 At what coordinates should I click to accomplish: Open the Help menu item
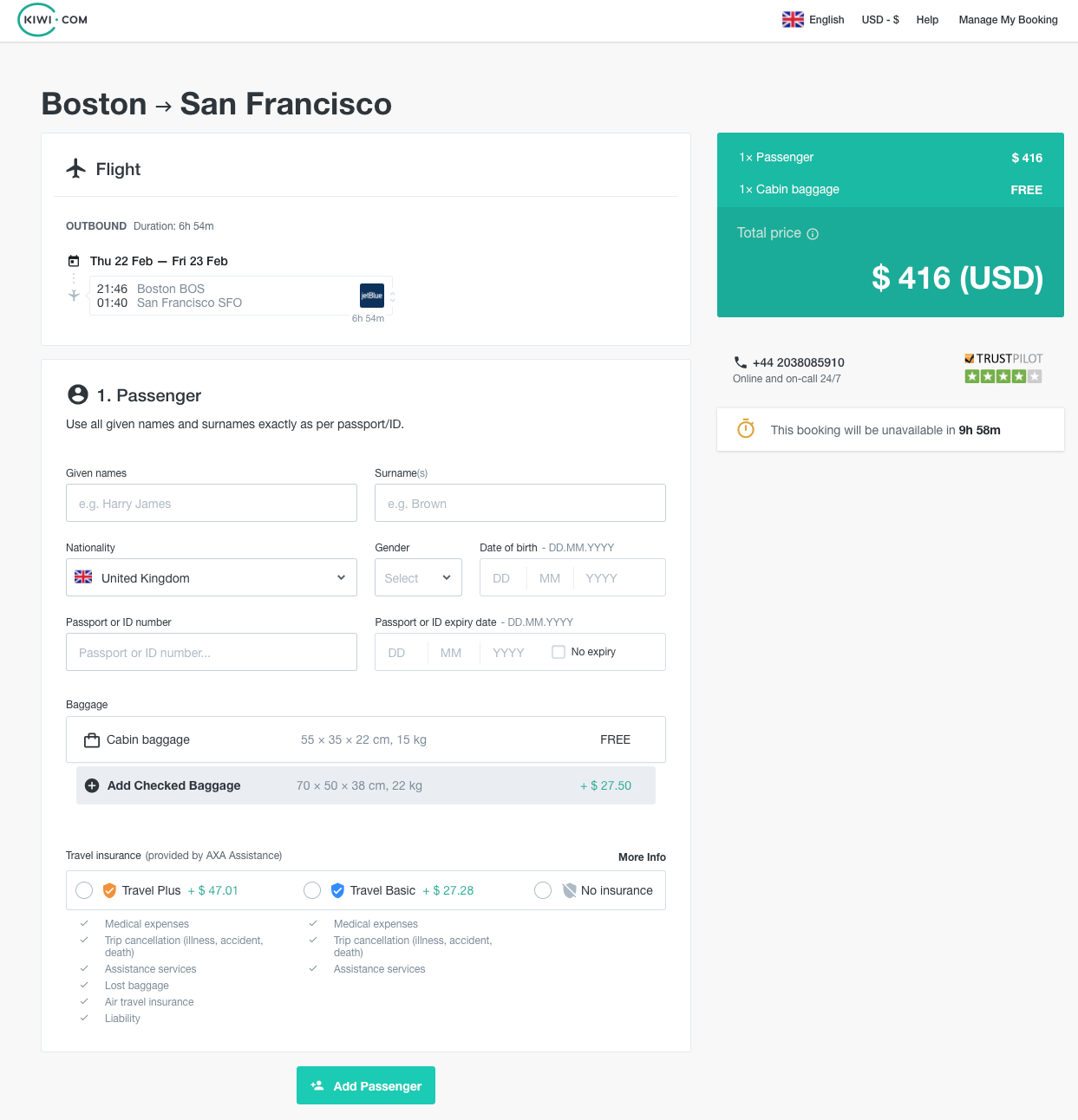(x=927, y=20)
